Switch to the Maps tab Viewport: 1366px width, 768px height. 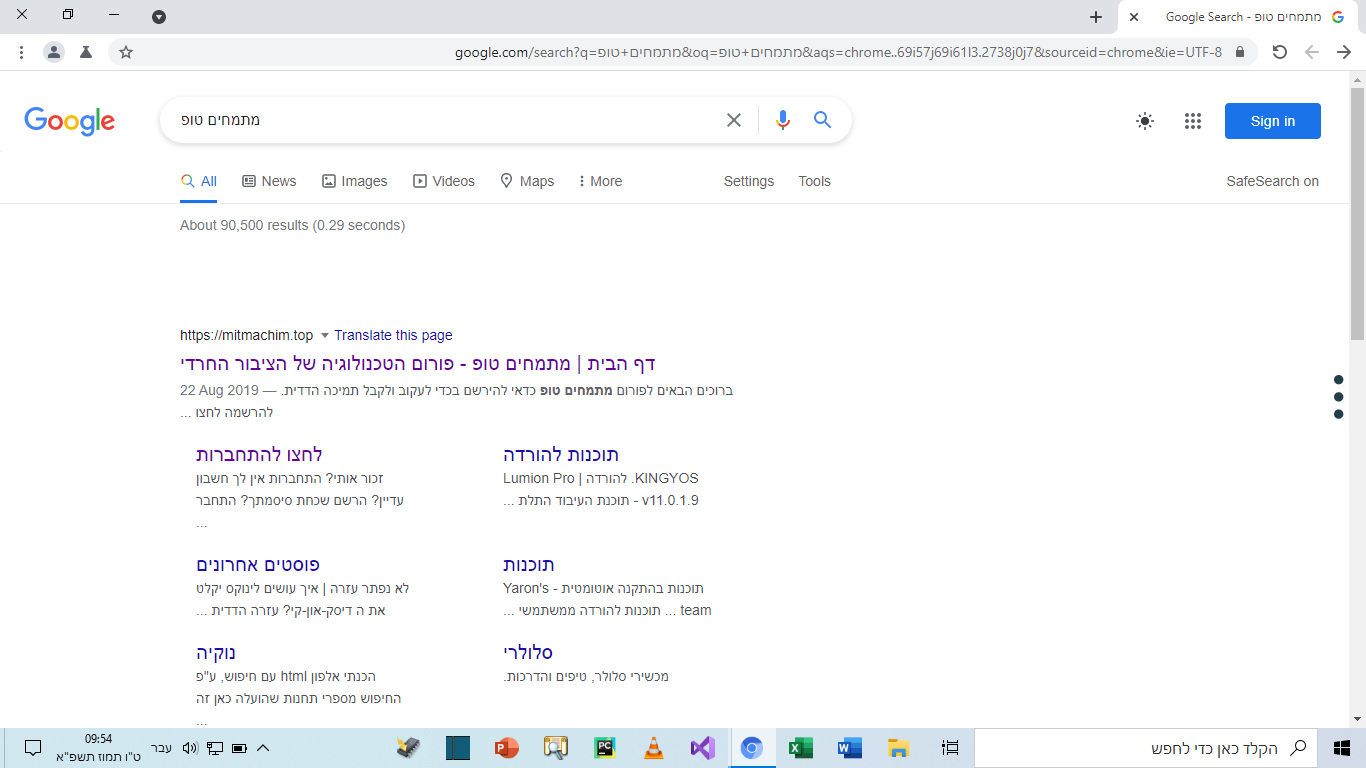point(527,181)
